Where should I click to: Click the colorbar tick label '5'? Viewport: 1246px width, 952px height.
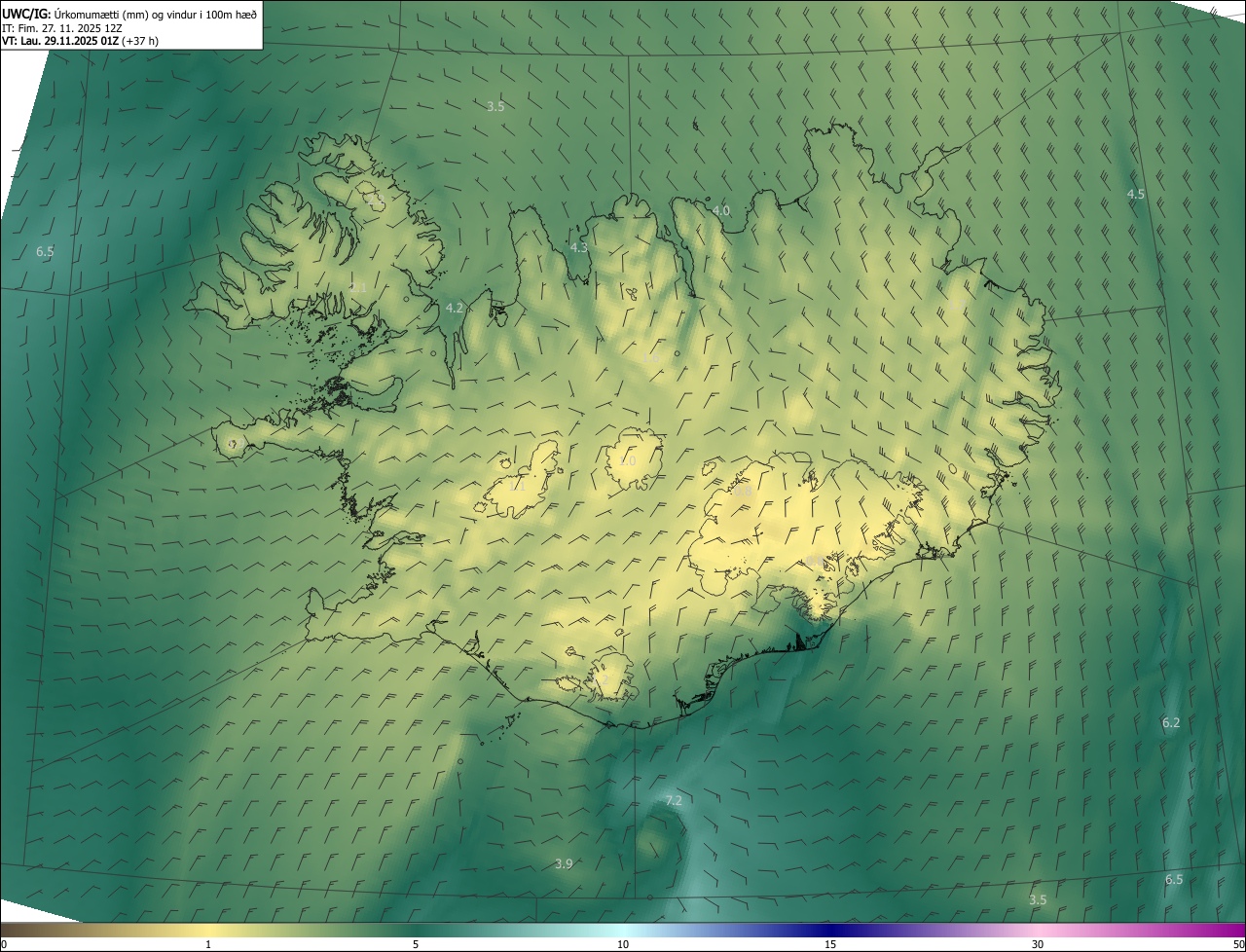coord(416,944)
